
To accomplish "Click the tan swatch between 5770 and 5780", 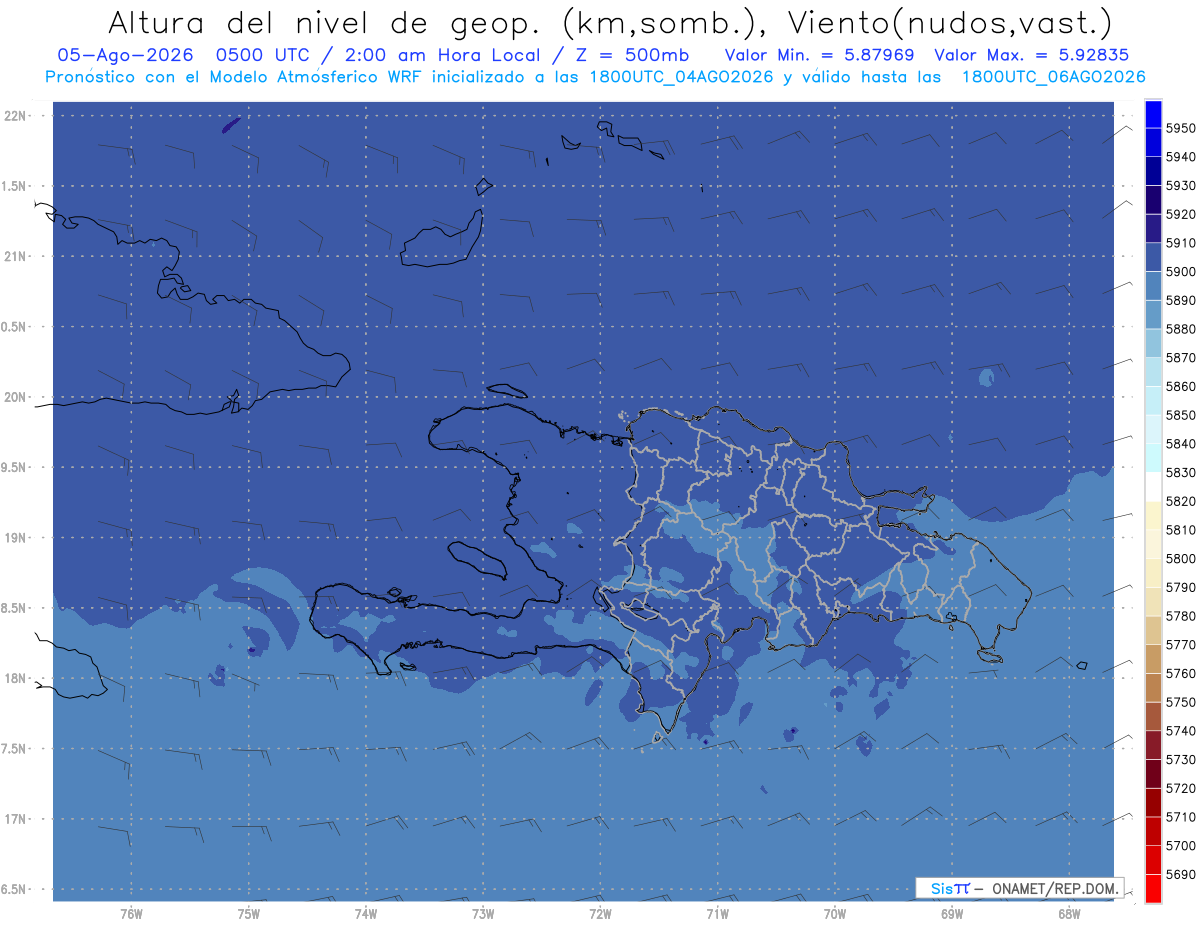I will [x=1153, y=630].
